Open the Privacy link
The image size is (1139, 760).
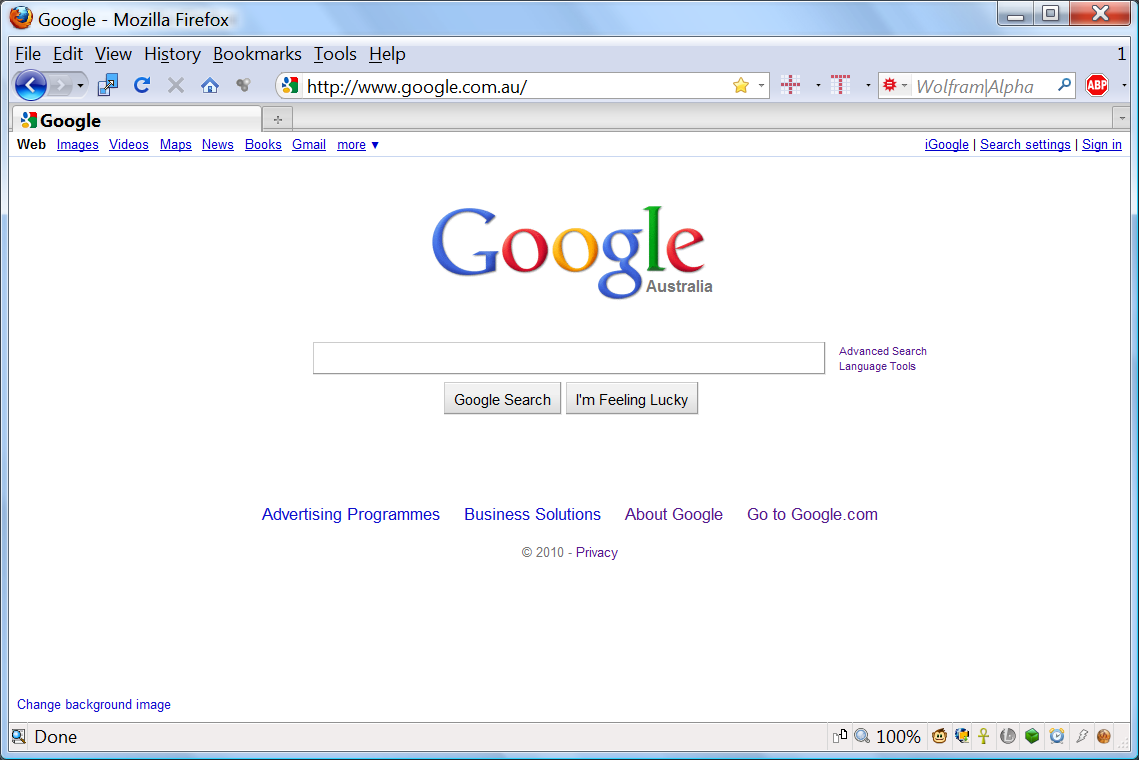coord(597,552)
